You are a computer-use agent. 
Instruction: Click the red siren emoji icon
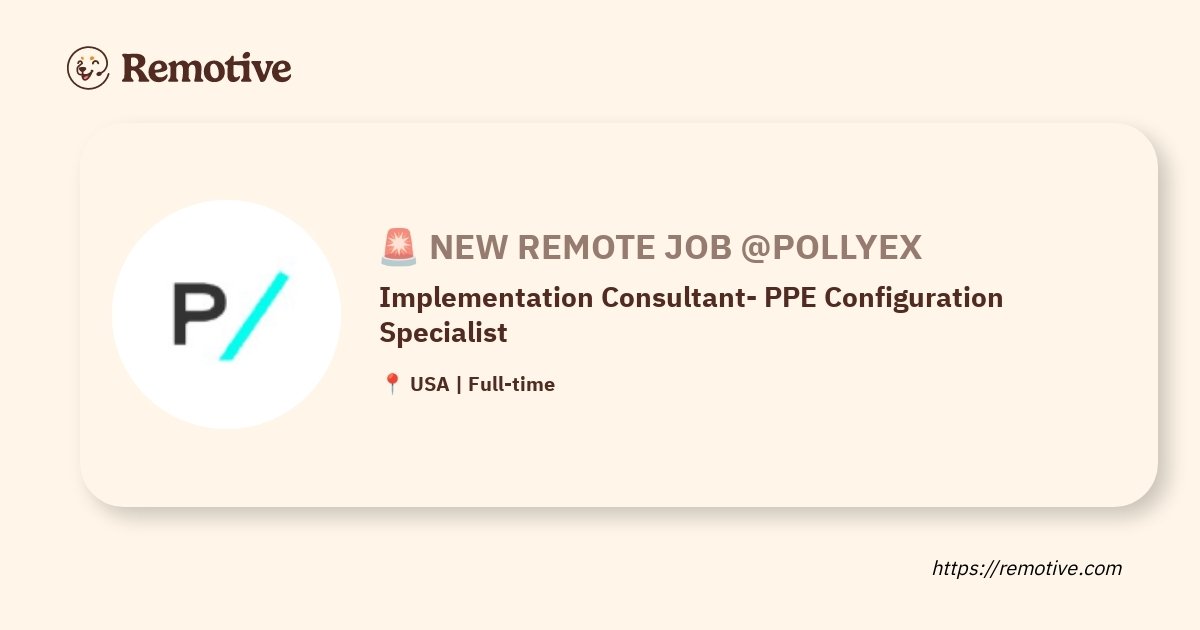(x=399, y=246)
